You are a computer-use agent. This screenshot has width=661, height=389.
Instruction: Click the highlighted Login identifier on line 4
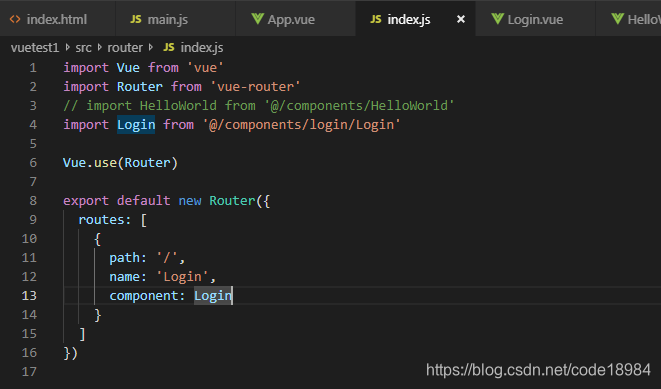[x=136, y=125]
